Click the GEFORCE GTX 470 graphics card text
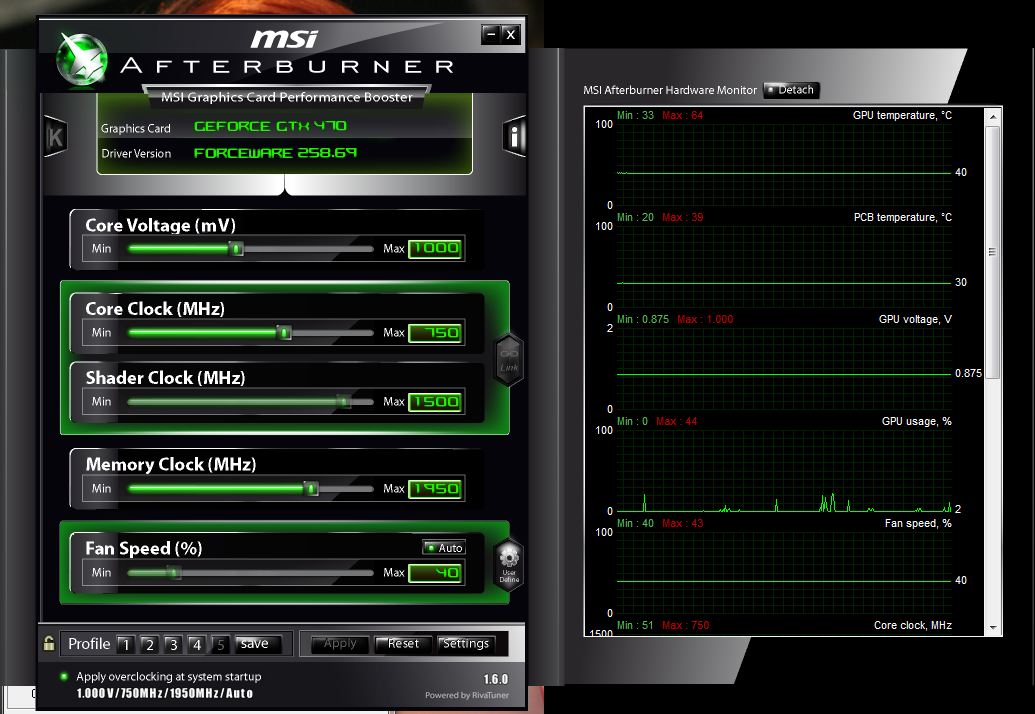This screenshot has width=1035, height=714. [x=271, y=126]
